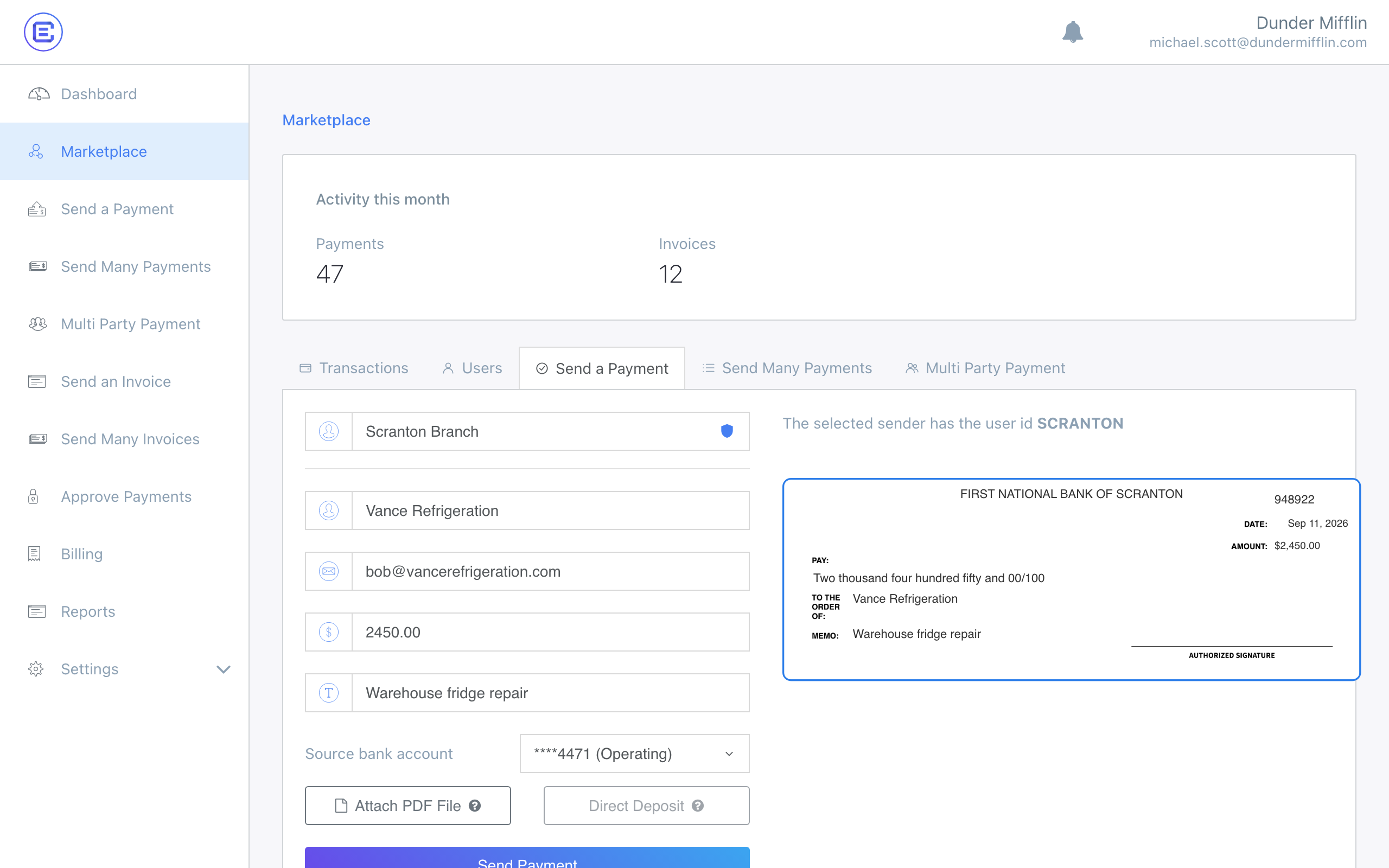Click FIRST NATIONAL BANK OF SCRANTON heading

click(x=1071, y=494)
